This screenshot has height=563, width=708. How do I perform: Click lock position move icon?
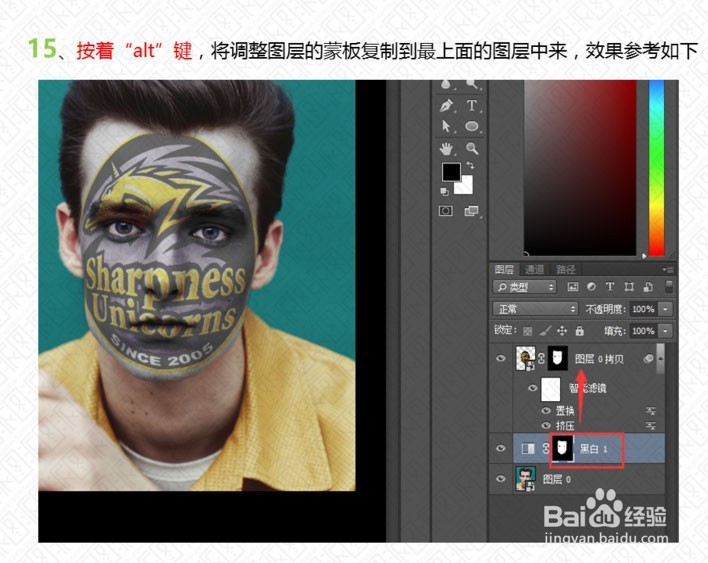[562, 331]
